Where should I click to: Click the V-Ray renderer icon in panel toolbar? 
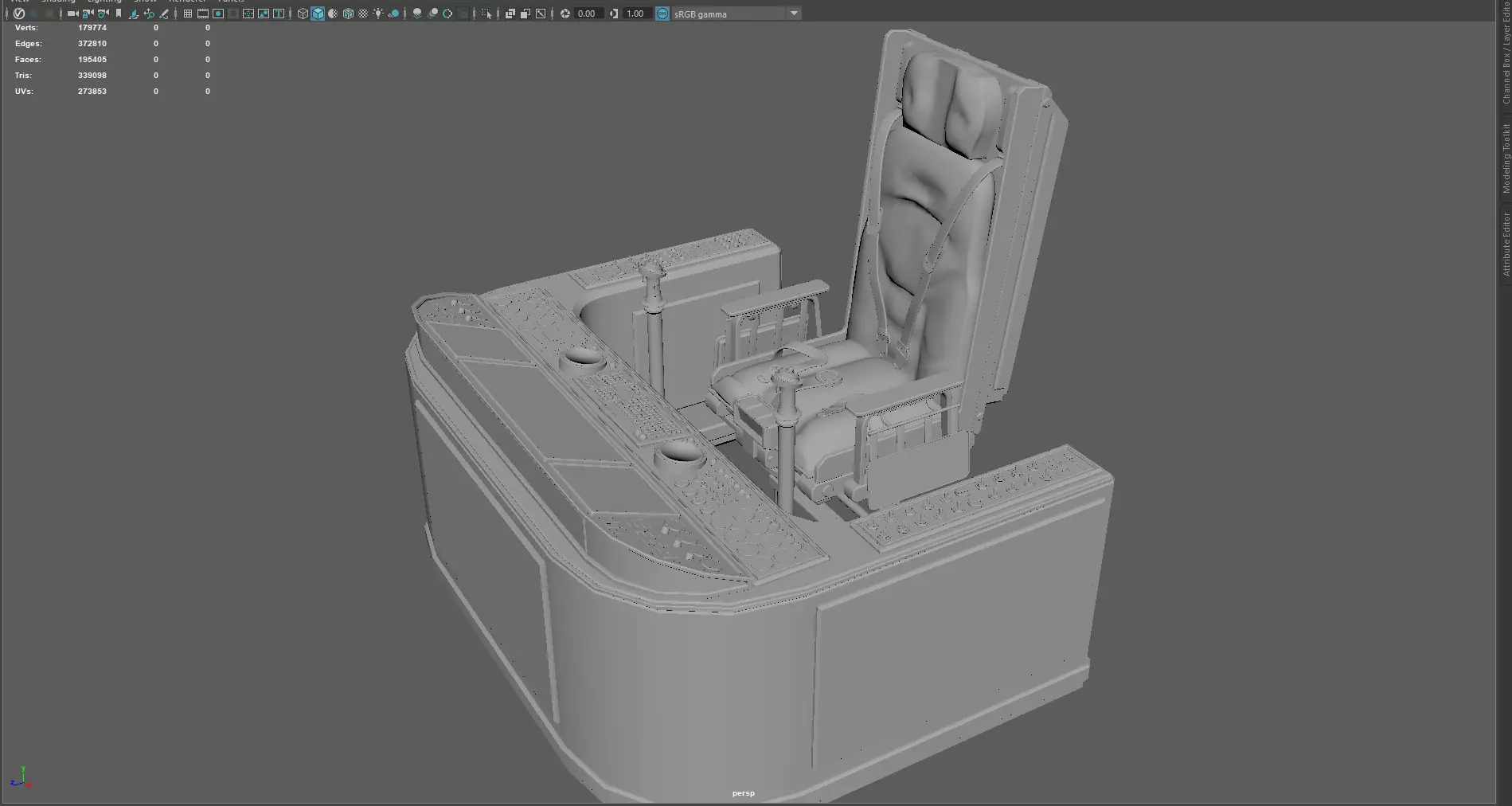[19, 14]
